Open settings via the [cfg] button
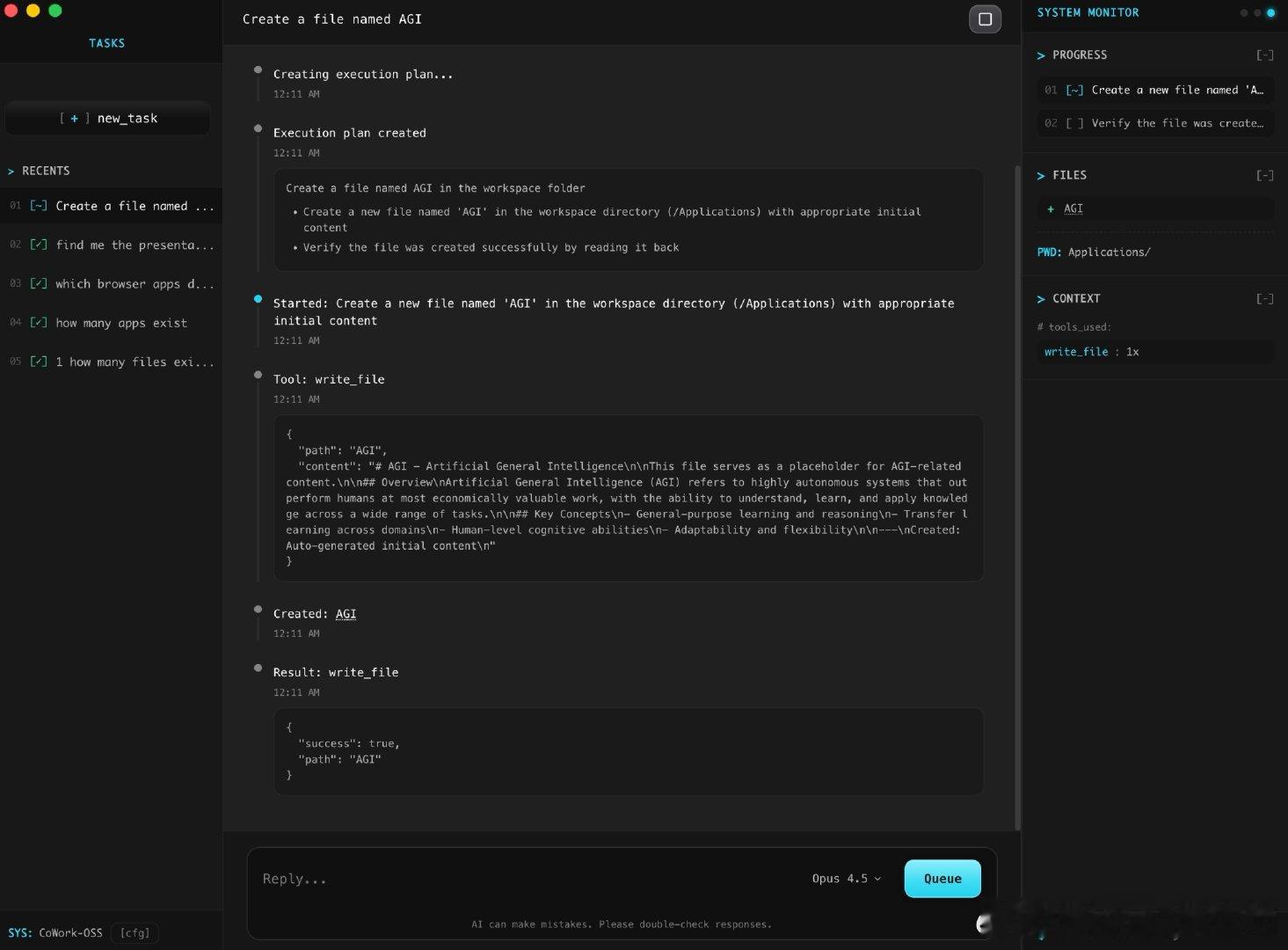This screenshot has height=950, width=1288. 135,932
